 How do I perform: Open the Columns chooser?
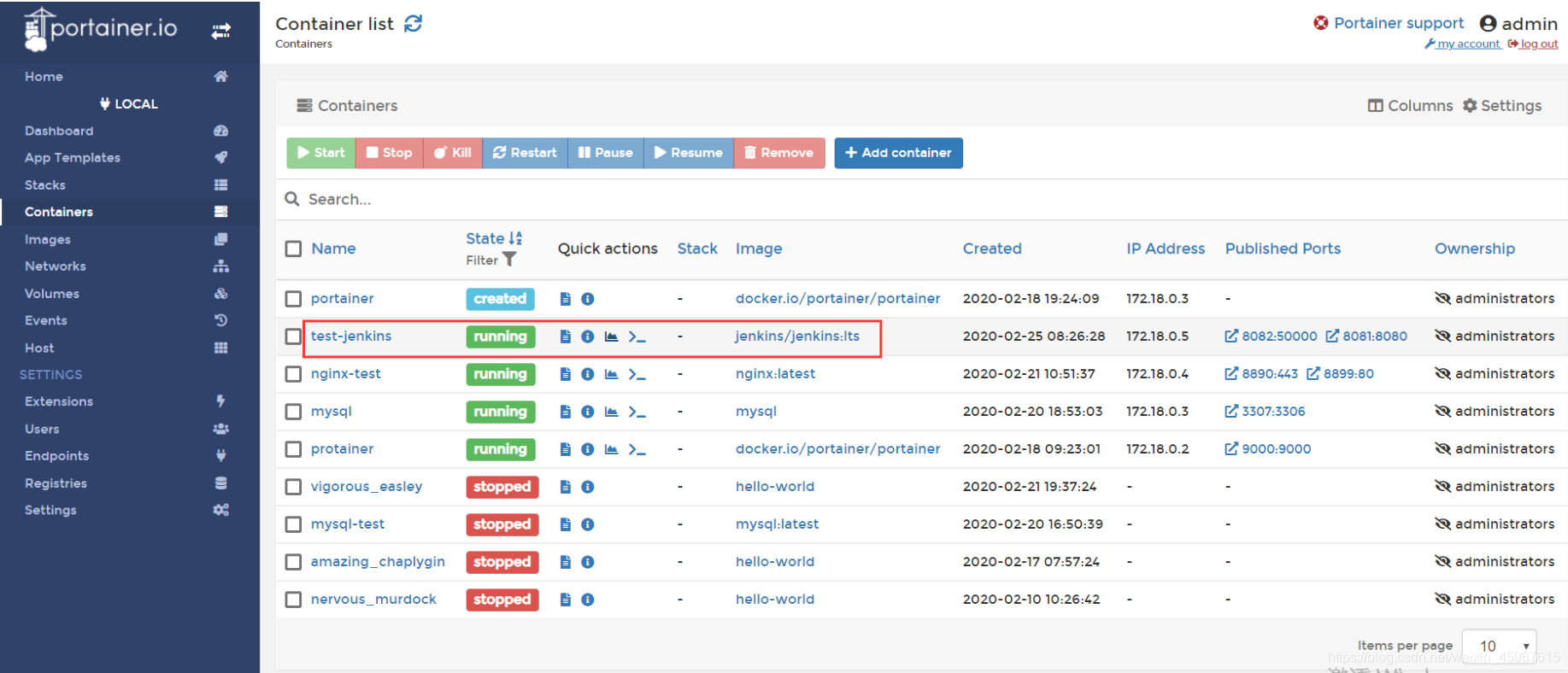click(x=1410, y=106)
